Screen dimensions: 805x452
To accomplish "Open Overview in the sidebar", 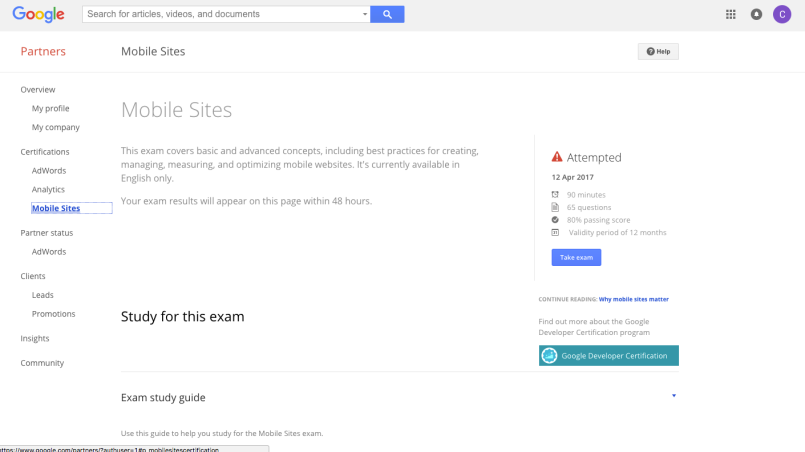I will pos(38,89).
